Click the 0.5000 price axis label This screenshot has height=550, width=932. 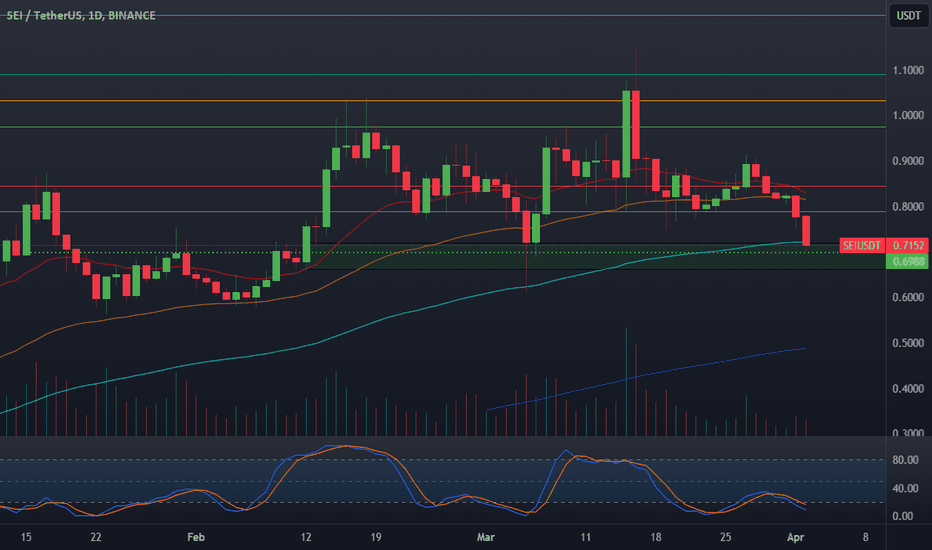click(x=908, y=343)
